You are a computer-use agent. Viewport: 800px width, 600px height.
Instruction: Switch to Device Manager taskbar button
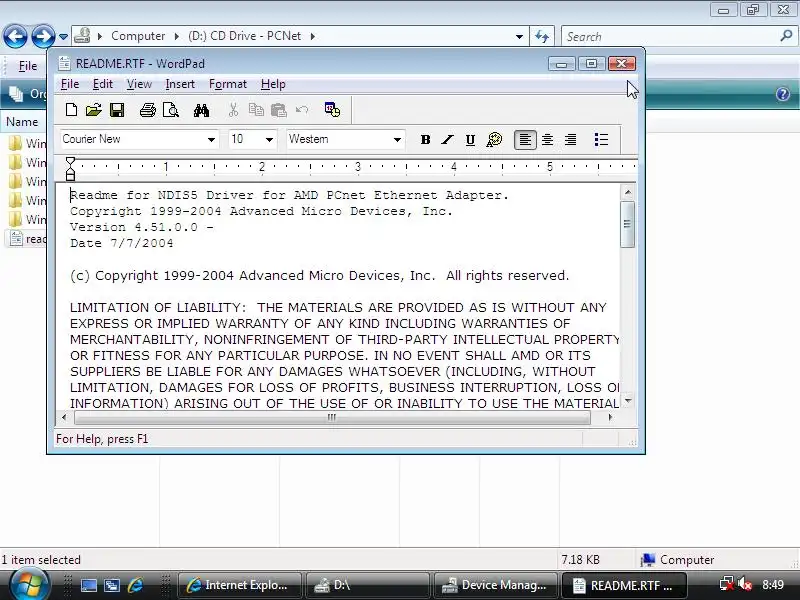coord(495,585)
